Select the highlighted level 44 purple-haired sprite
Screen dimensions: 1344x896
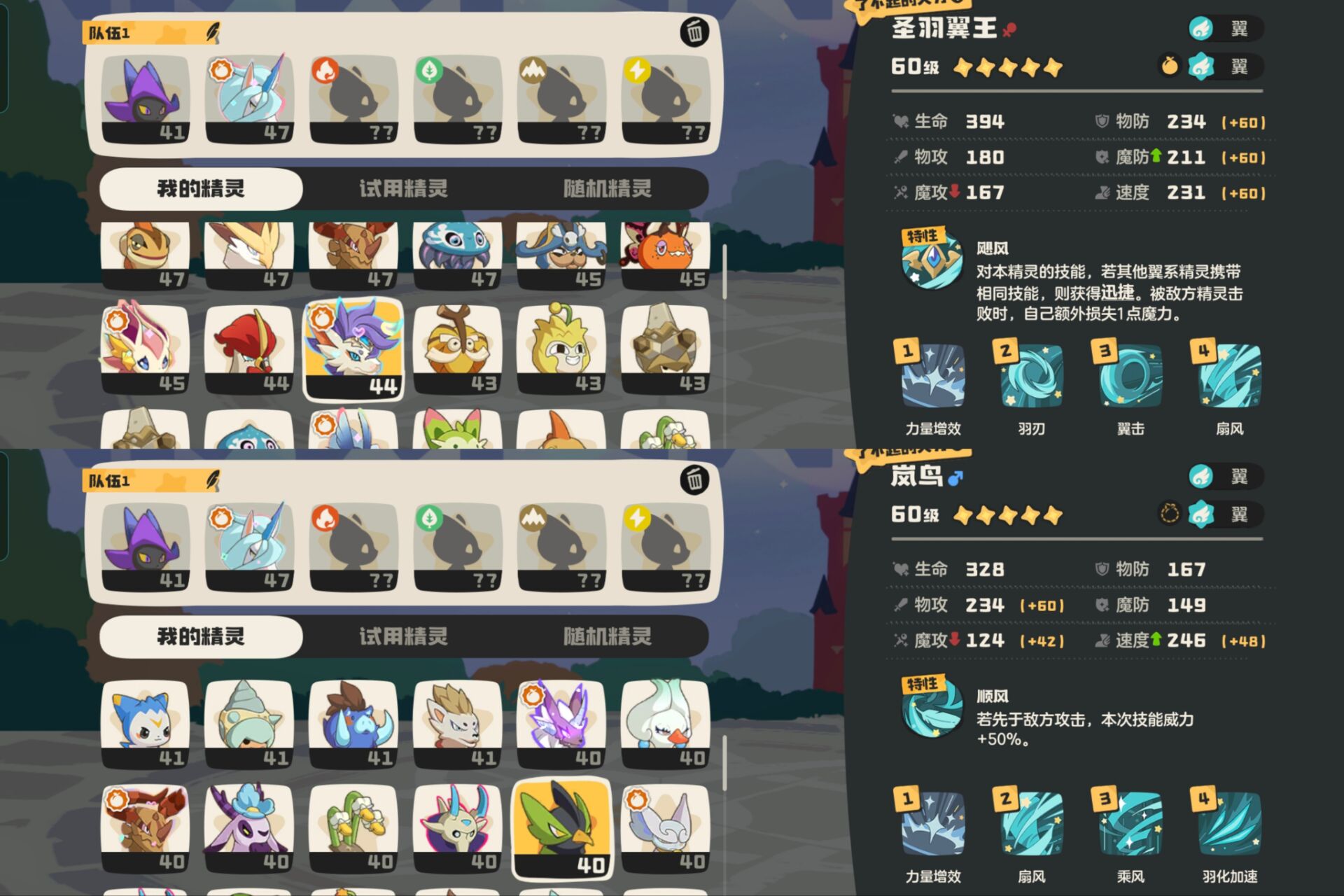click(353, 349)
